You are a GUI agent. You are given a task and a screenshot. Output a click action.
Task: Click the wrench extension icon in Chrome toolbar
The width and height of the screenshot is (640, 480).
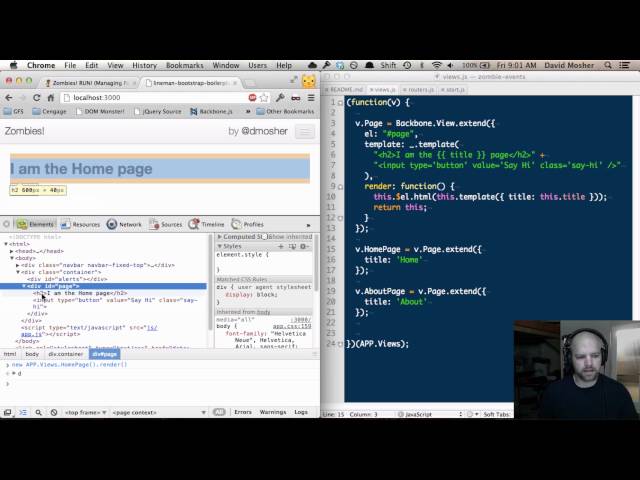click(280, 98)
